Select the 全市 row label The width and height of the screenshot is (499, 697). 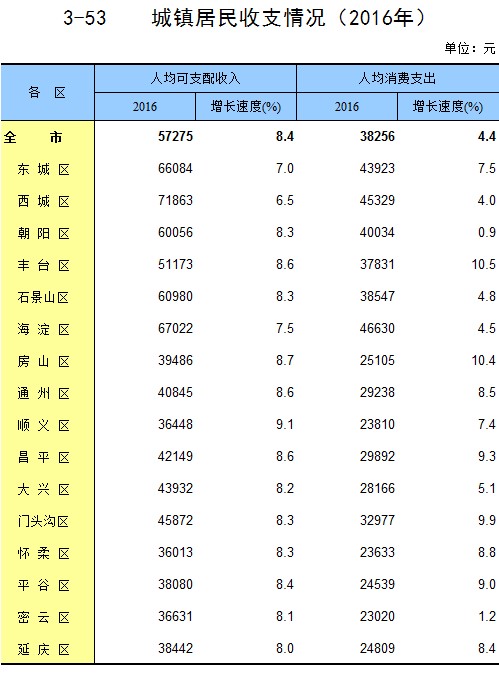[x=33, y=137]
